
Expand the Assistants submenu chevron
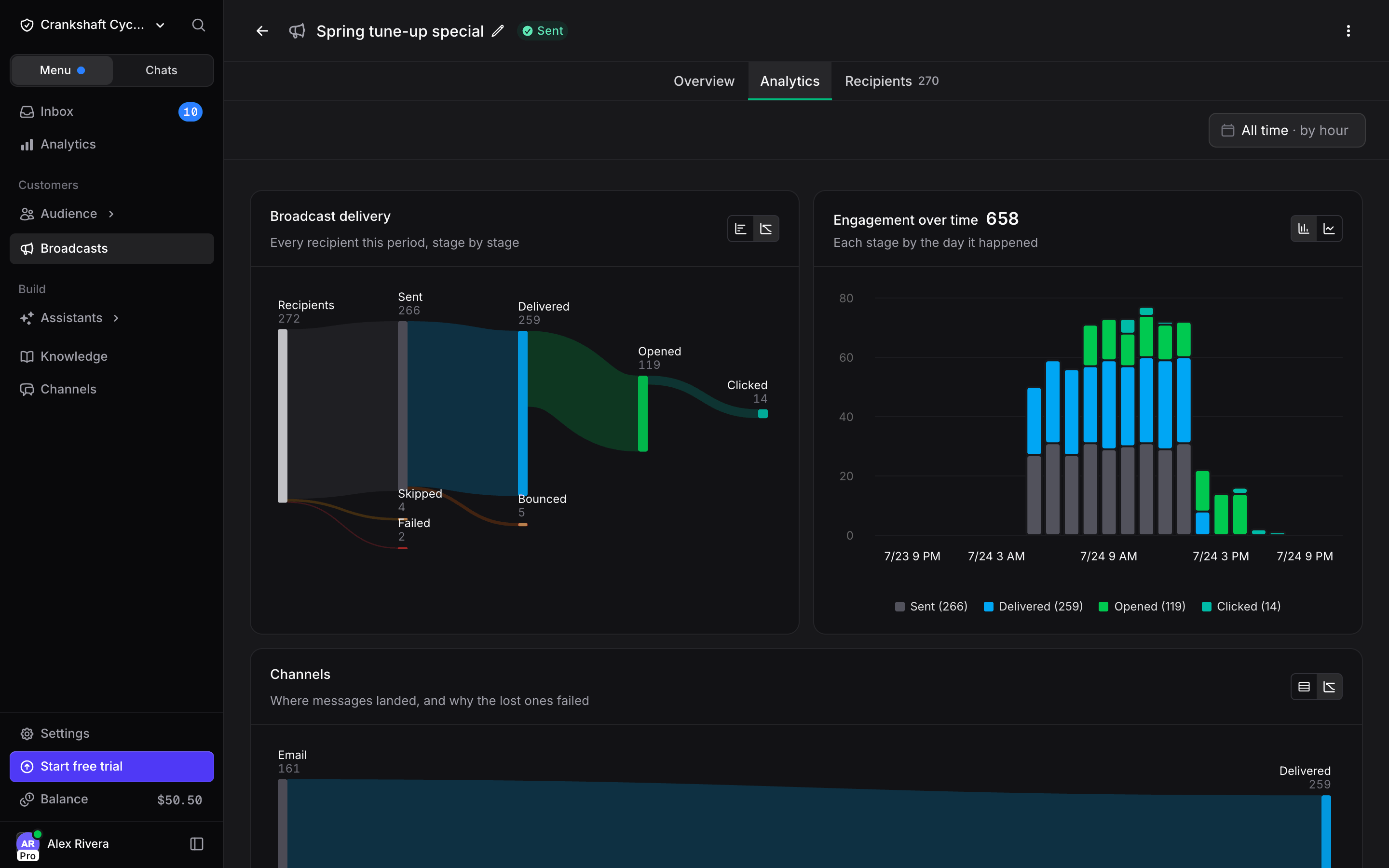[x=116, y=318]
